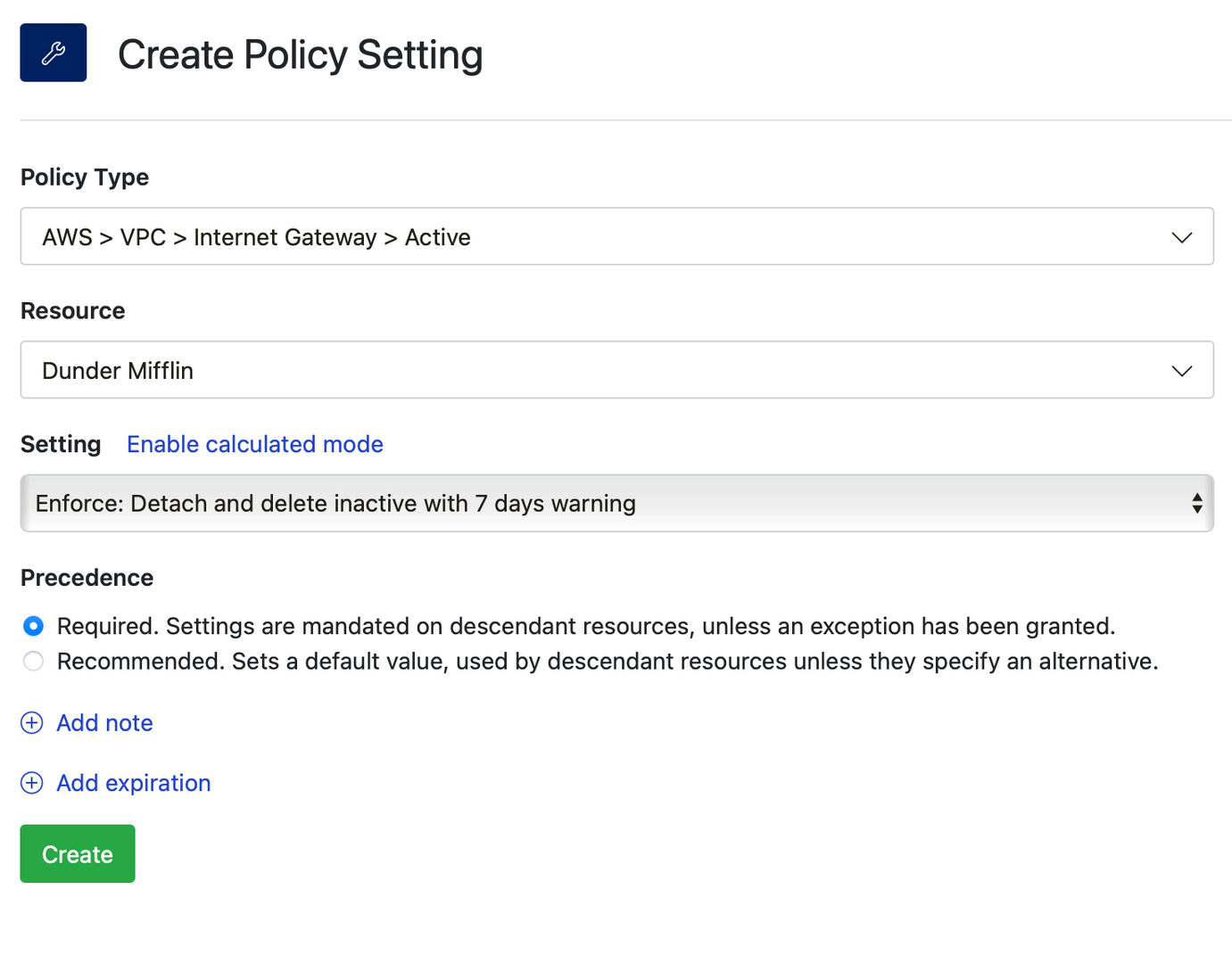Click the wrench policy icon in header
1232x963 pixels.
54,53
